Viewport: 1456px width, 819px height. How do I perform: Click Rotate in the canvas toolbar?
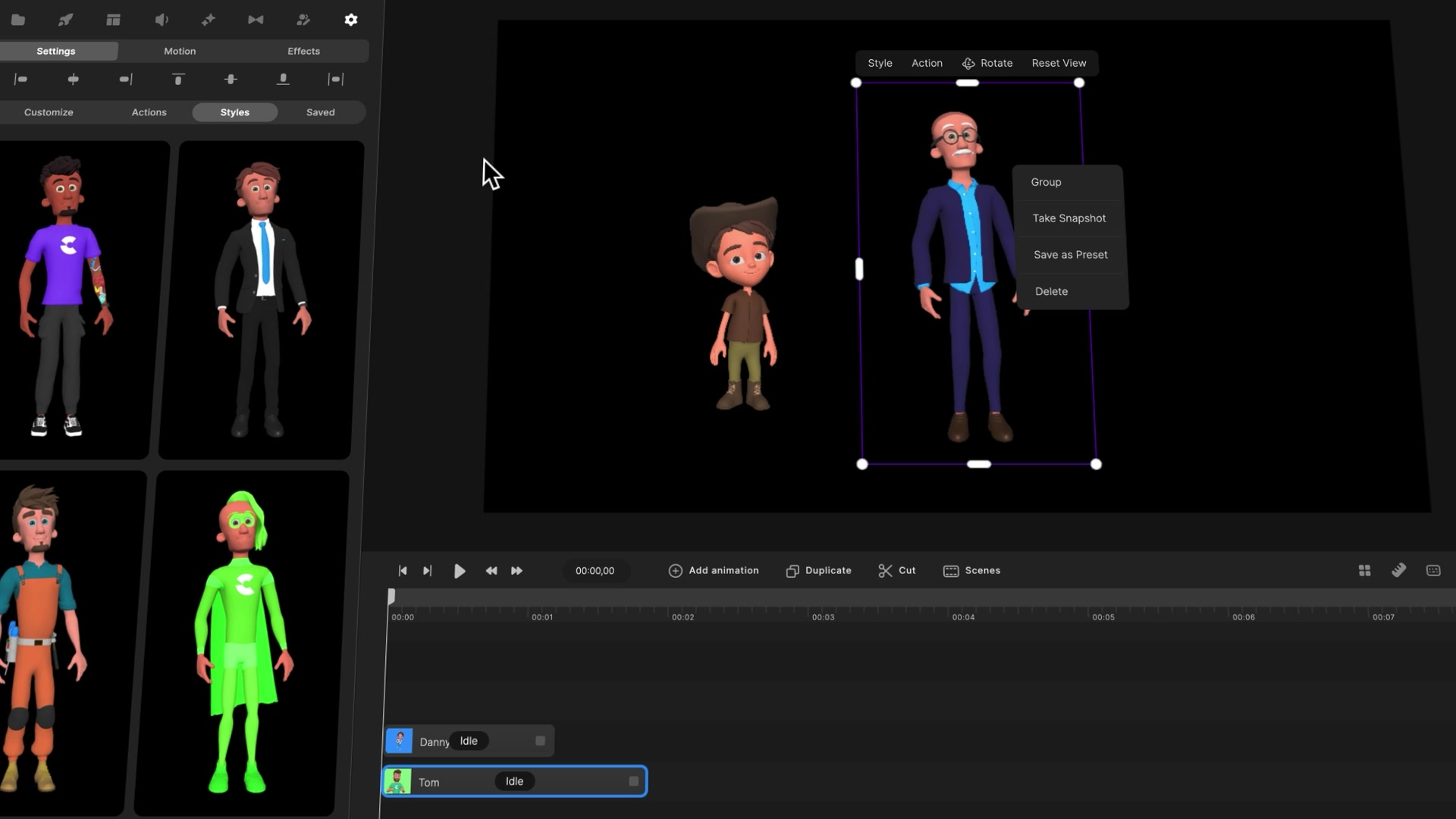[987, 63]
